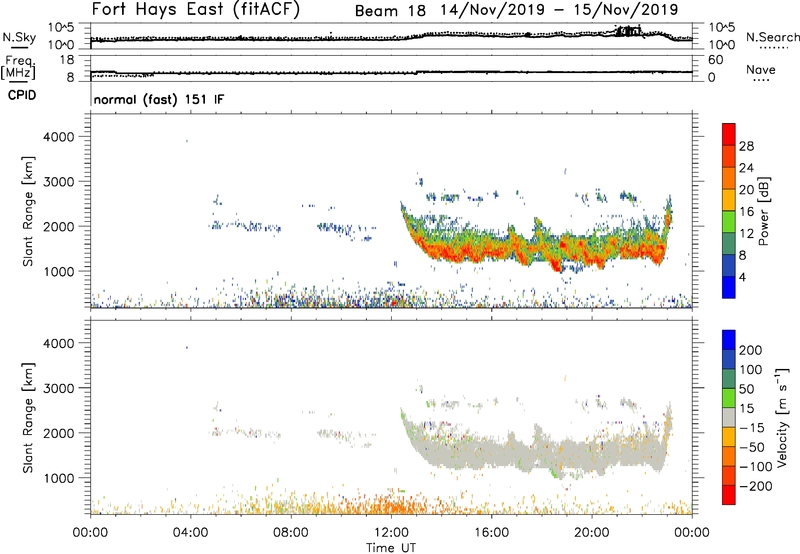Click the "12:00" time axis label
Image resolution: width=800 pixels, height=554 pixels.
point(391,533)
